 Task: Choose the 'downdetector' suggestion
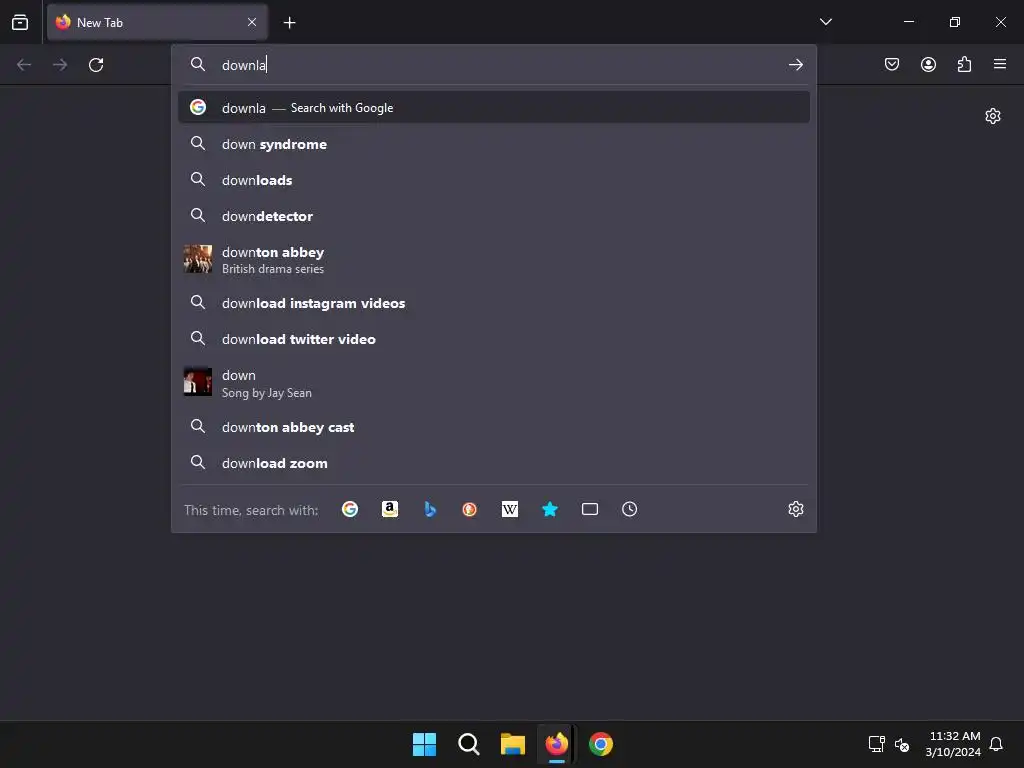click(x=494, y=216)
